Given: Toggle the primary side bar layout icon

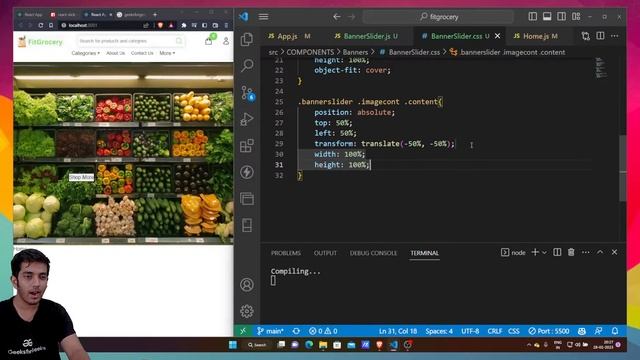Looking at the screenshot, I should coord(533,16).
